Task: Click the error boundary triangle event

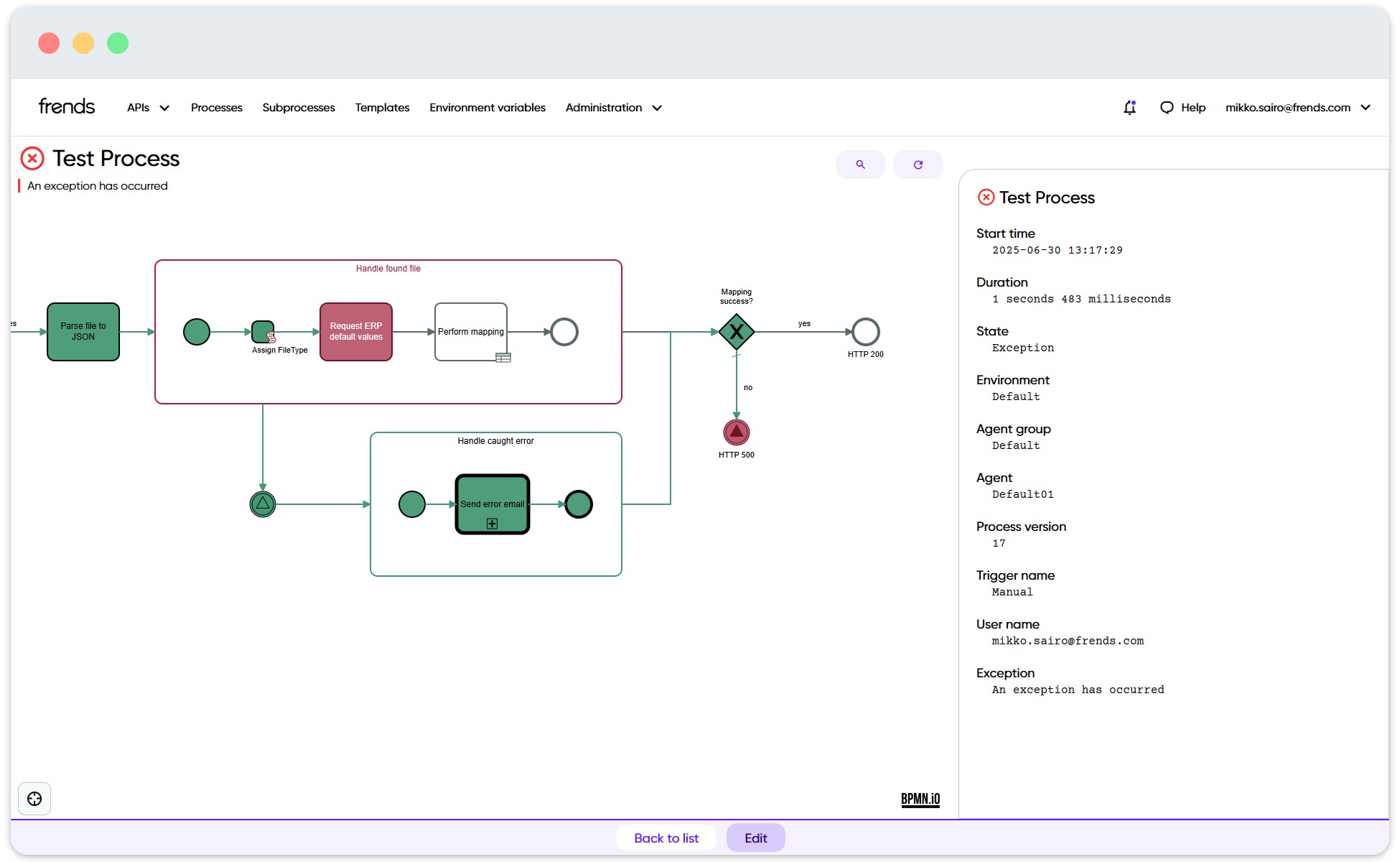Action: tap(263, 504)
